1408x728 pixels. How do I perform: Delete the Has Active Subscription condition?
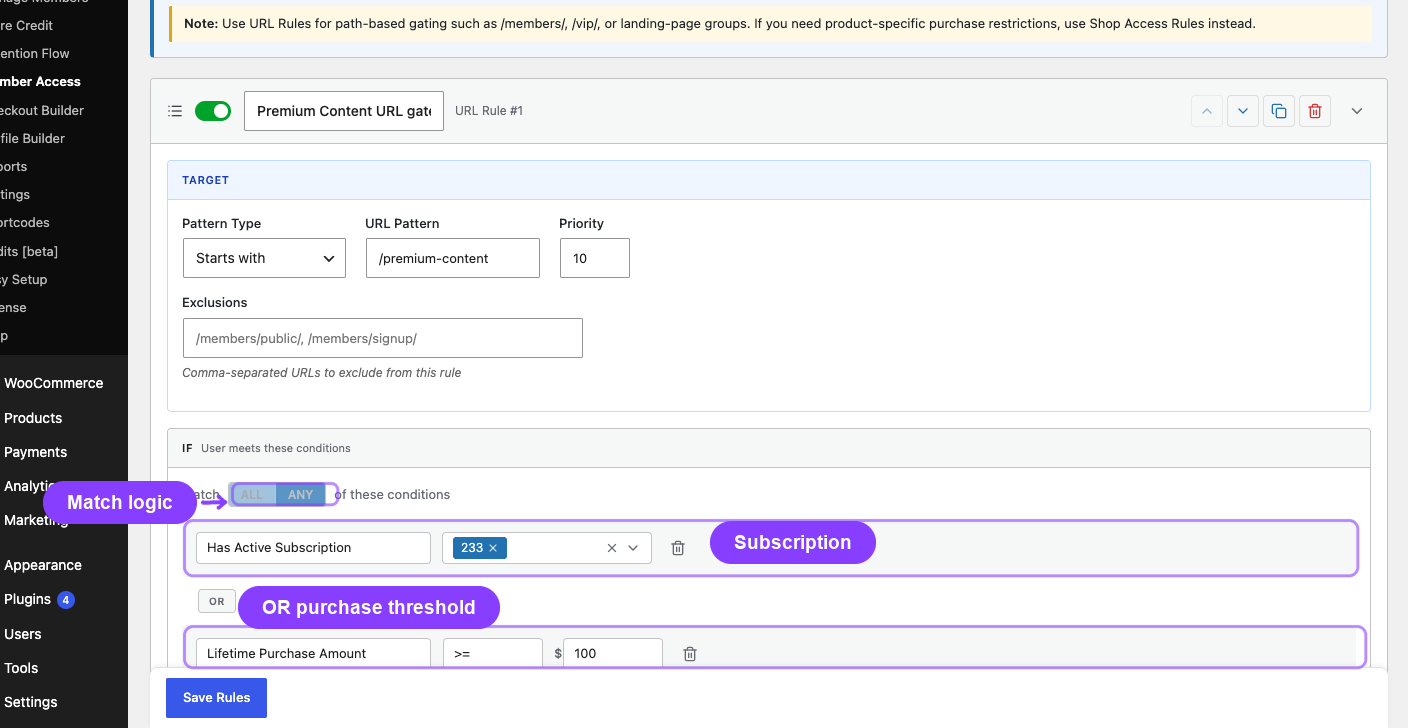tap(678, 548)
